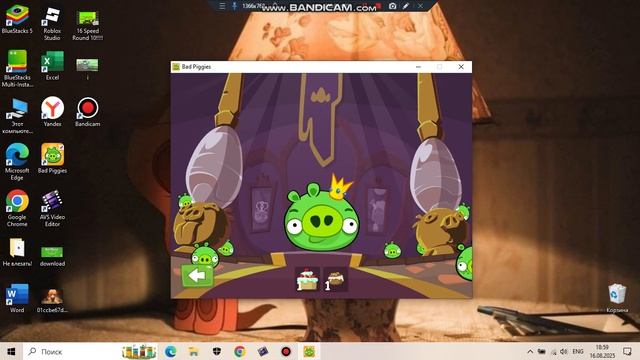The image size is (640, 360).
Task: Click the Bandicam overlay pin icon
Action: tap(234, 6)
